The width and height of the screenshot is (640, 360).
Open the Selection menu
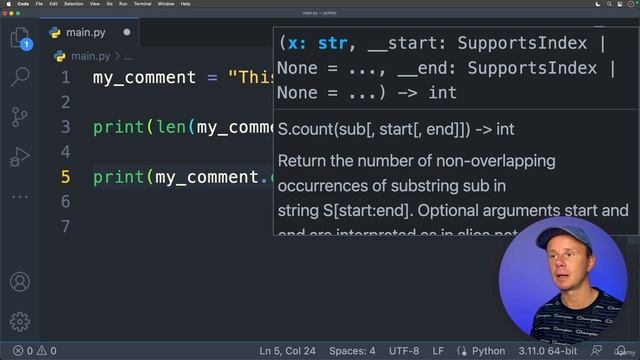click(x=73, y=4)
